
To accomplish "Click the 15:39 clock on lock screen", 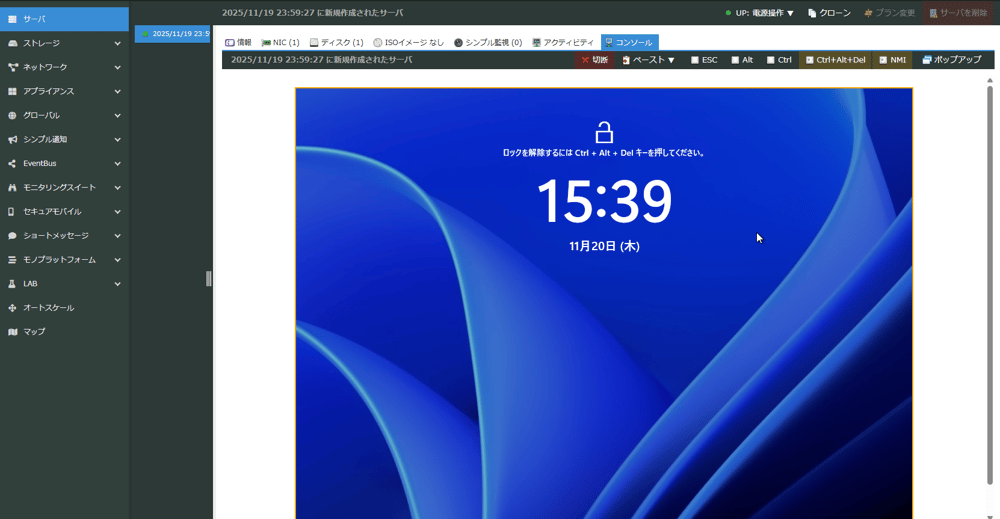I will [604, 201].
